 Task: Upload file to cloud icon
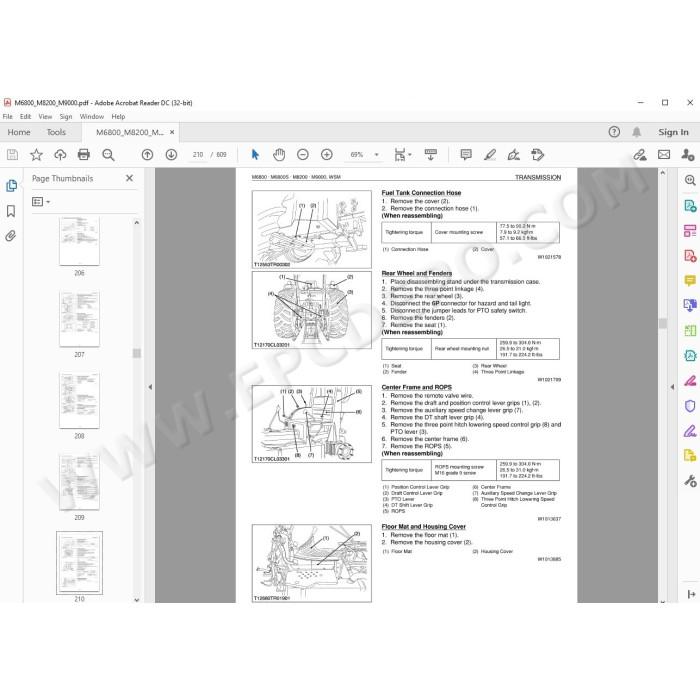click(60, 155)
